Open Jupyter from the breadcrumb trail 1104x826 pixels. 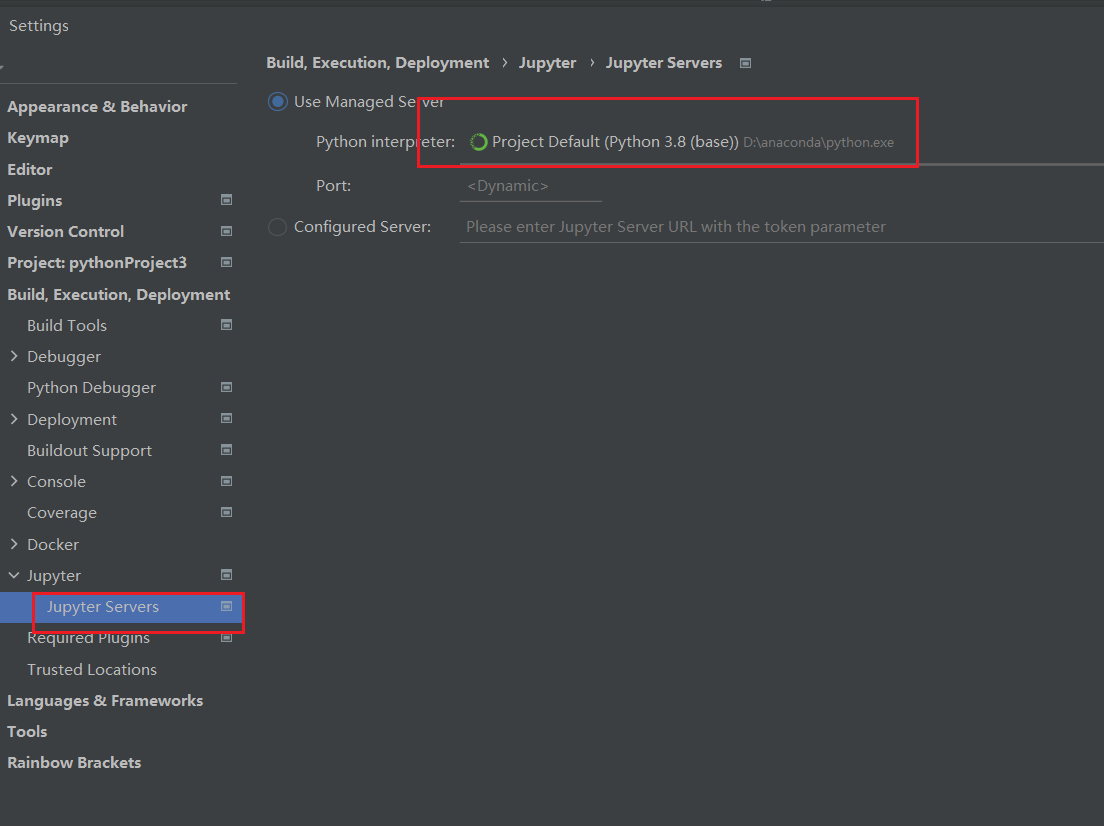tap(547, 62)
